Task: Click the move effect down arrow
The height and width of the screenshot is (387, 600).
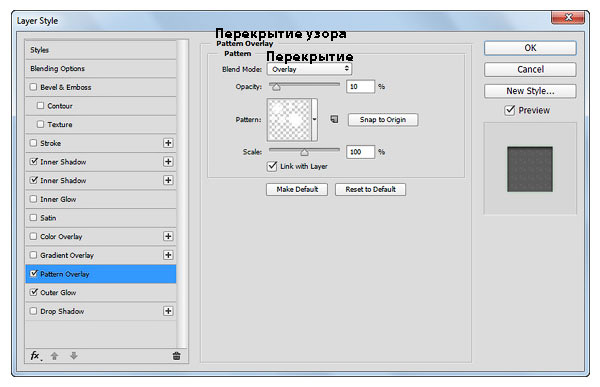Action: (x=74, y=356)
